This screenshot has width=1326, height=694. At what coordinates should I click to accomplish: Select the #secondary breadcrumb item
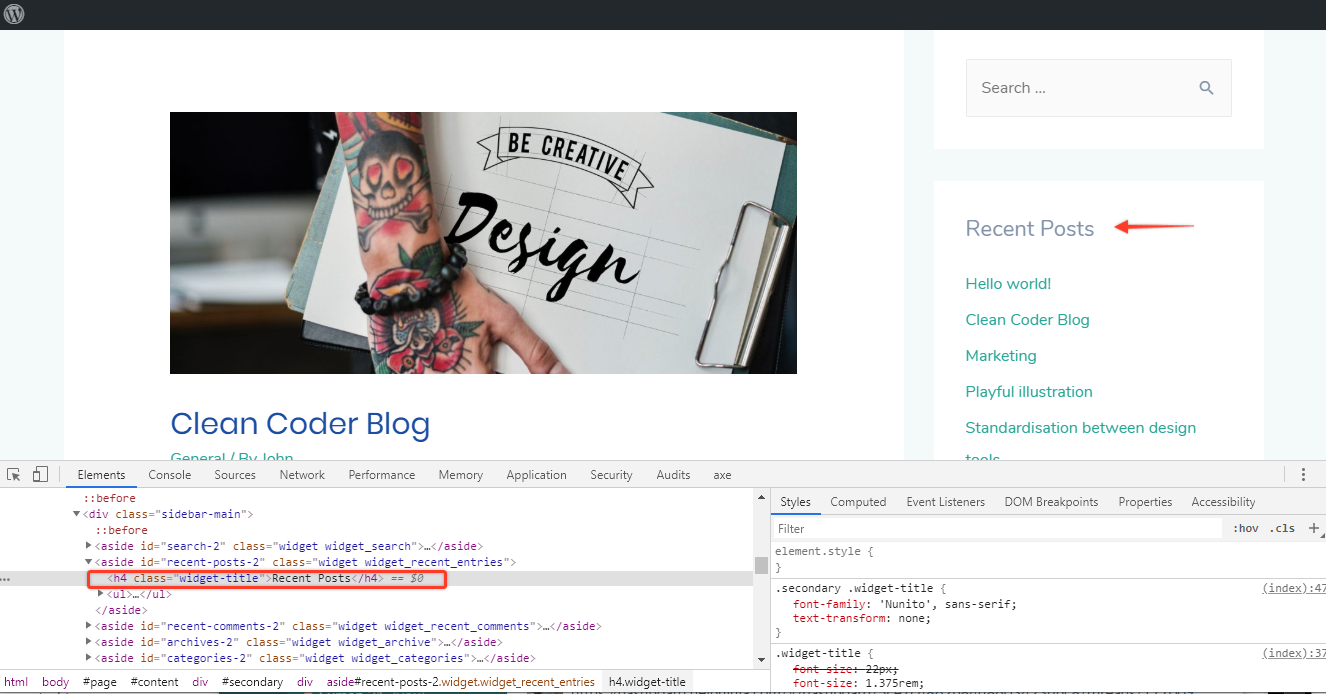coord(252,682)
